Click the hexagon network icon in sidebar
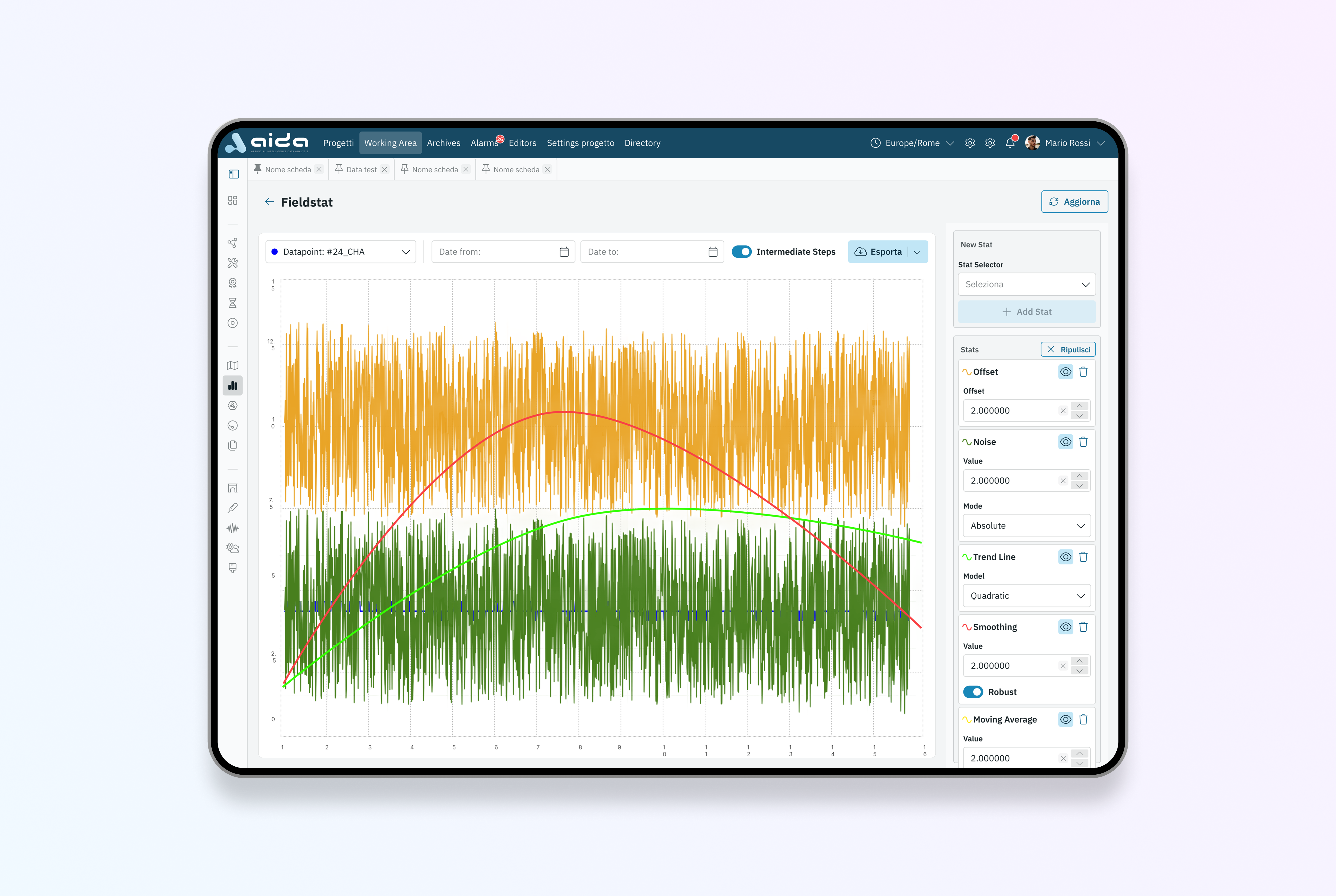The width and height of the screenshot is (1336, 896). coord(233,406)
